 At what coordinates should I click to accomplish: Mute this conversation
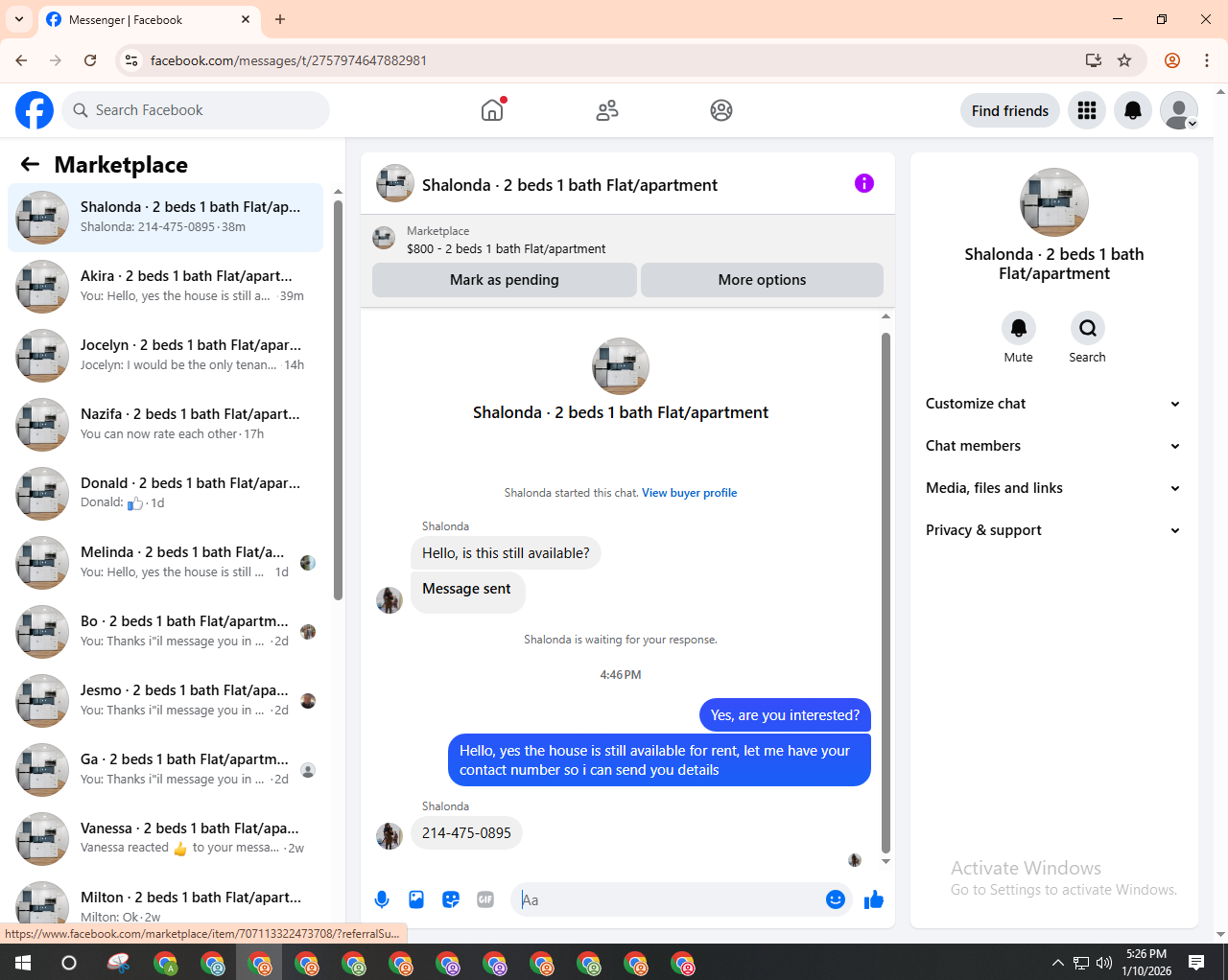point(1019,328)
